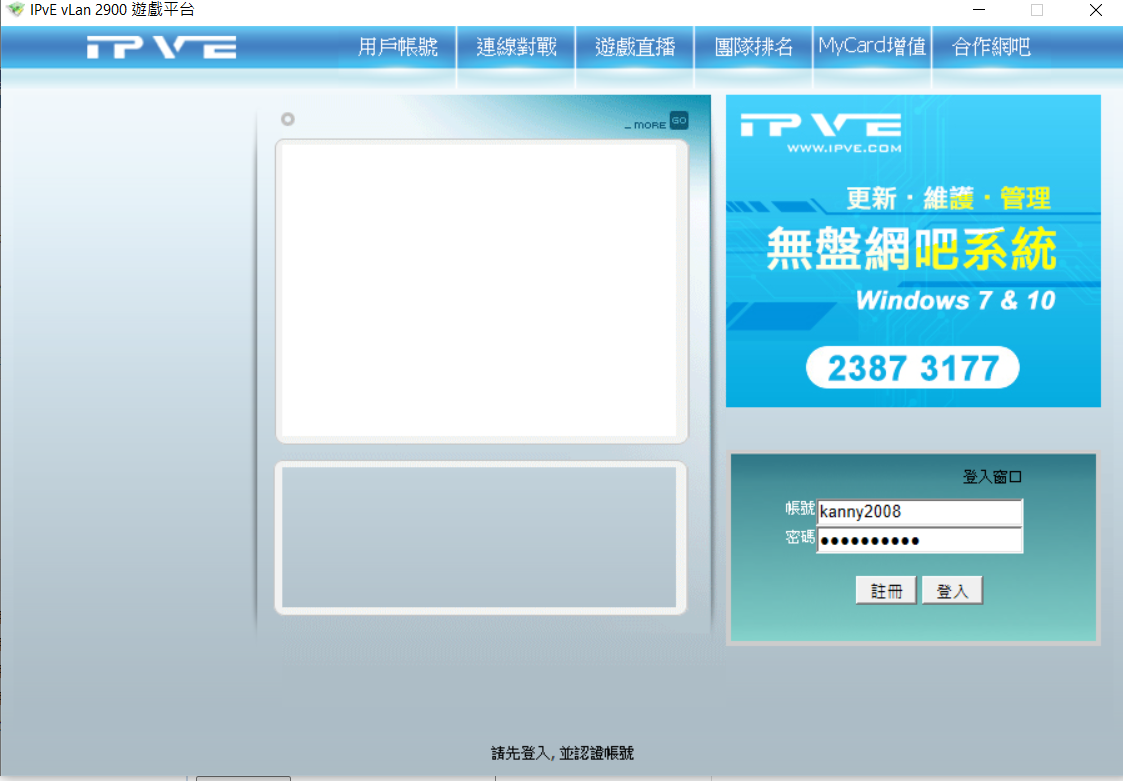Screen dimensions: 1123x781
Task: Close the IPvE vLan window
Action: [1095, 10]
